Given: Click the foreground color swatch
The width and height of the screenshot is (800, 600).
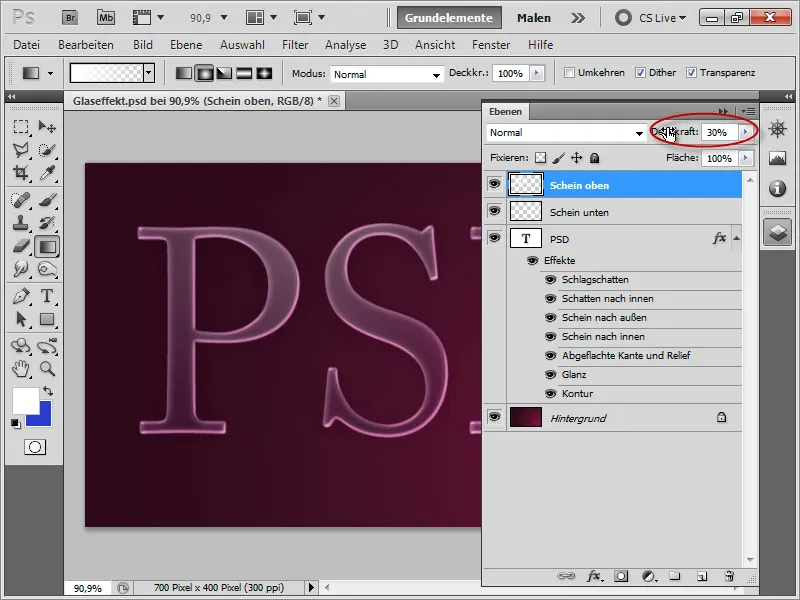Looking at the screenshot, I should (24, 401).
